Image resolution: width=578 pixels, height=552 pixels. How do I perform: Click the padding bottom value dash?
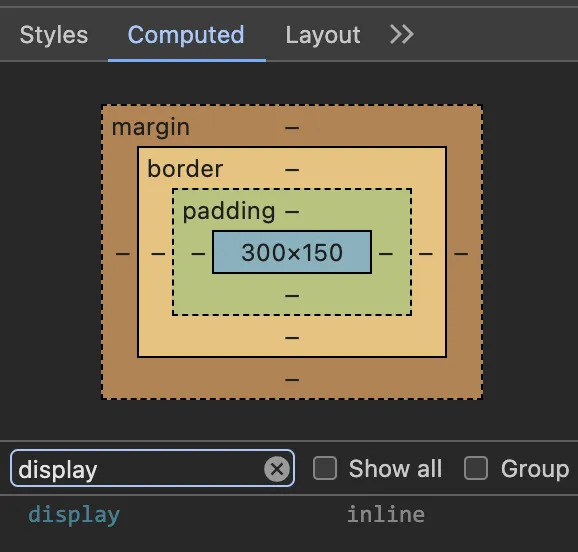pyautogui.click(x=292, y=296)
